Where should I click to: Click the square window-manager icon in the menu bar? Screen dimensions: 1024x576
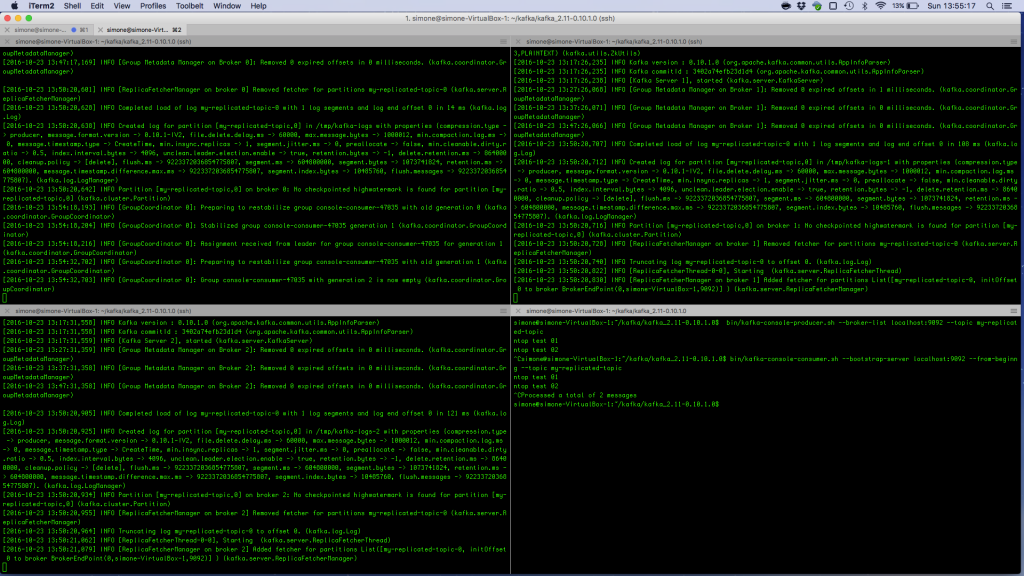click(x=833, y=6)
